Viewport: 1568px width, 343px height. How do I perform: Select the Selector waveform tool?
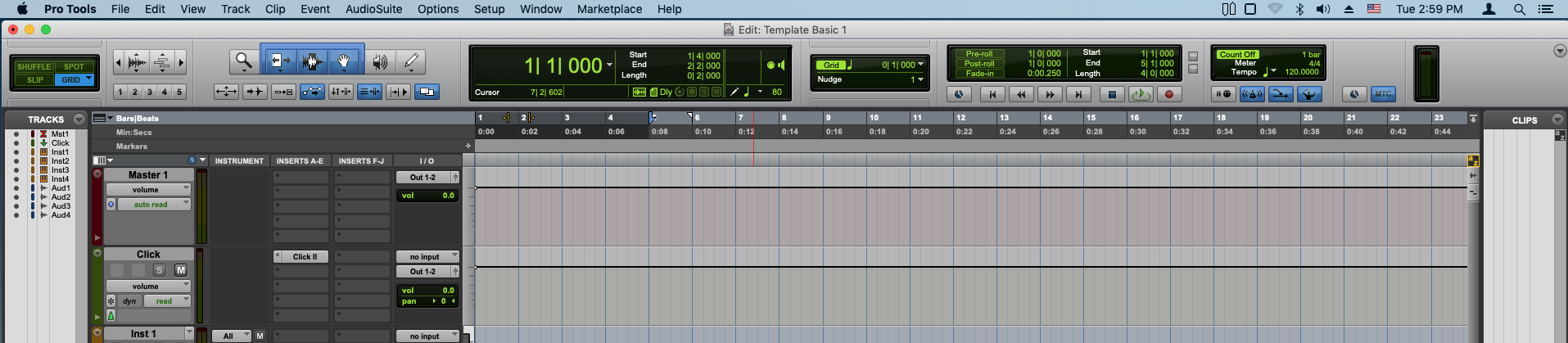(x=312, y=61)
